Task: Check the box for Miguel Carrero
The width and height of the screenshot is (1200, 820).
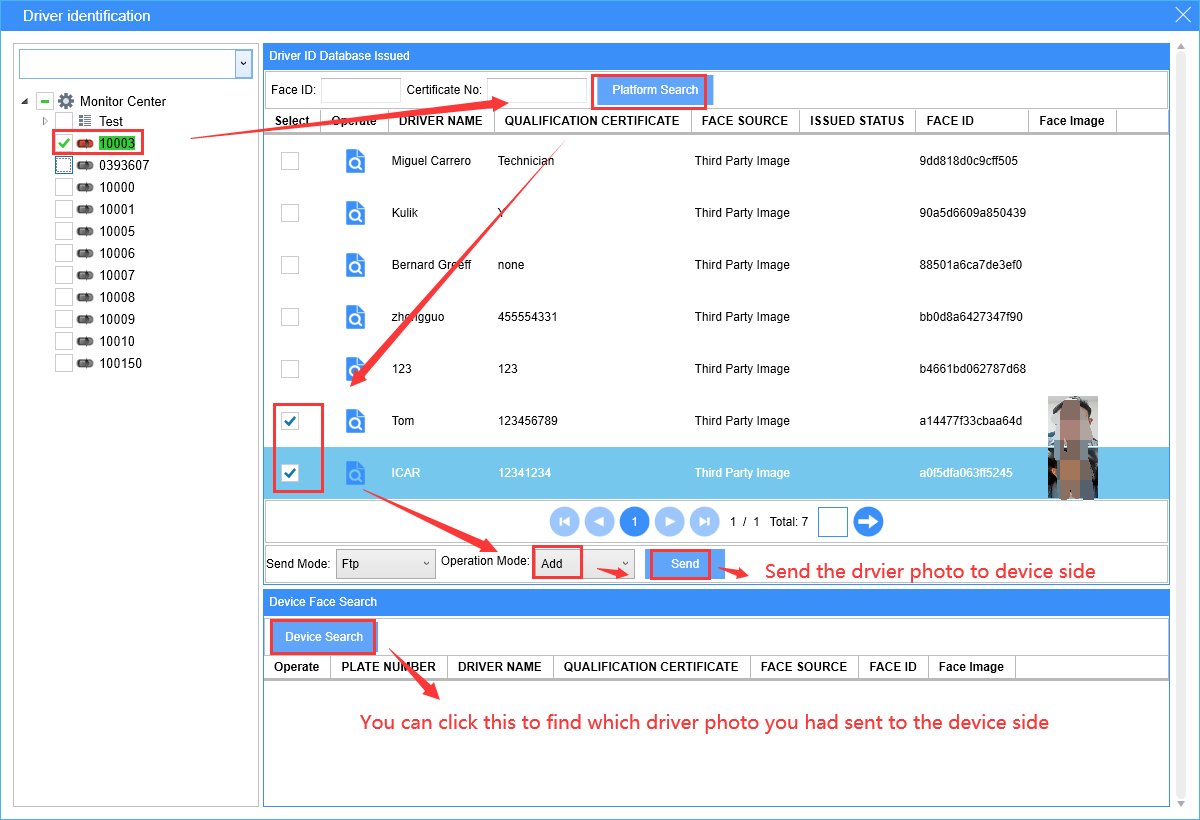Action: 289,161
